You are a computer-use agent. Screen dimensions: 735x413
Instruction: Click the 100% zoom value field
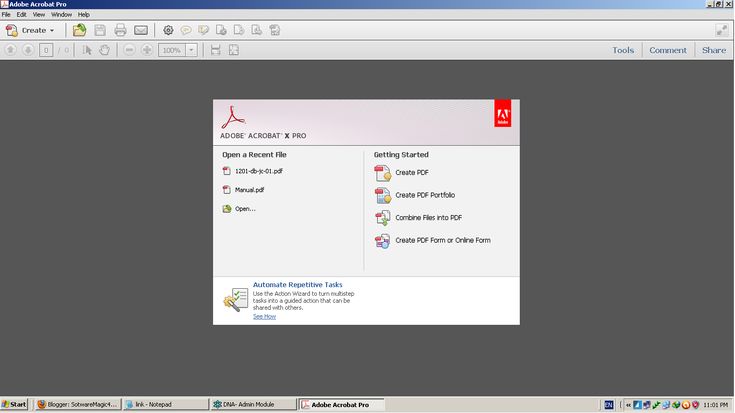click(x=172, y=50)
